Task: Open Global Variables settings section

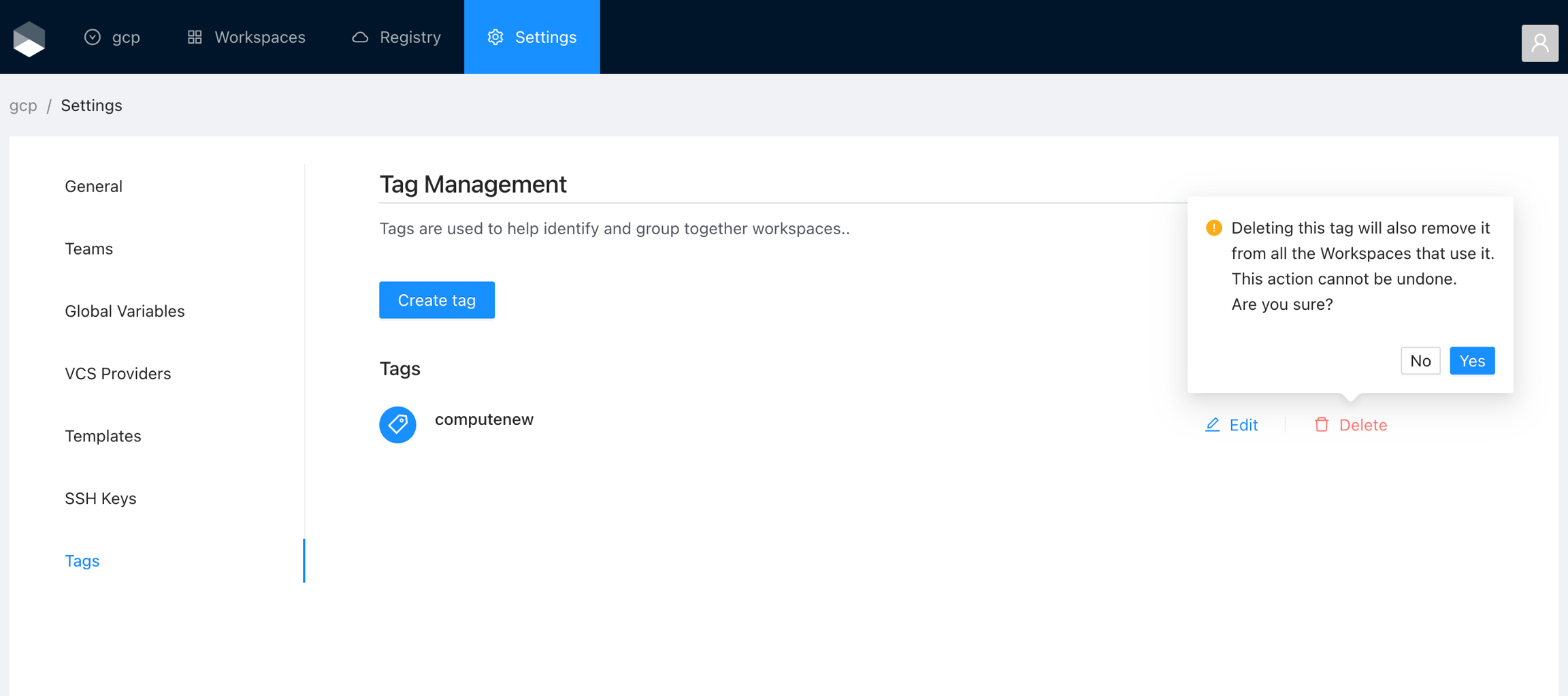Action: [125, 311]
